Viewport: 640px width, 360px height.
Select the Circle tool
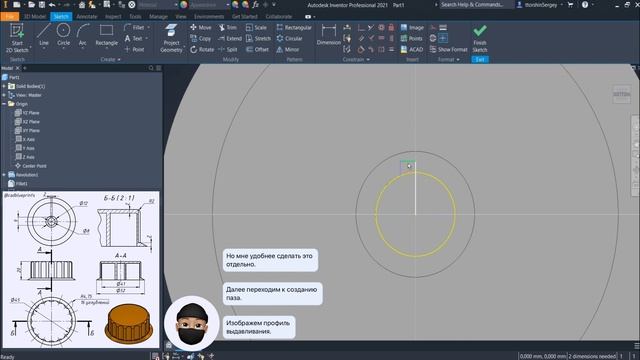[63, 35]
